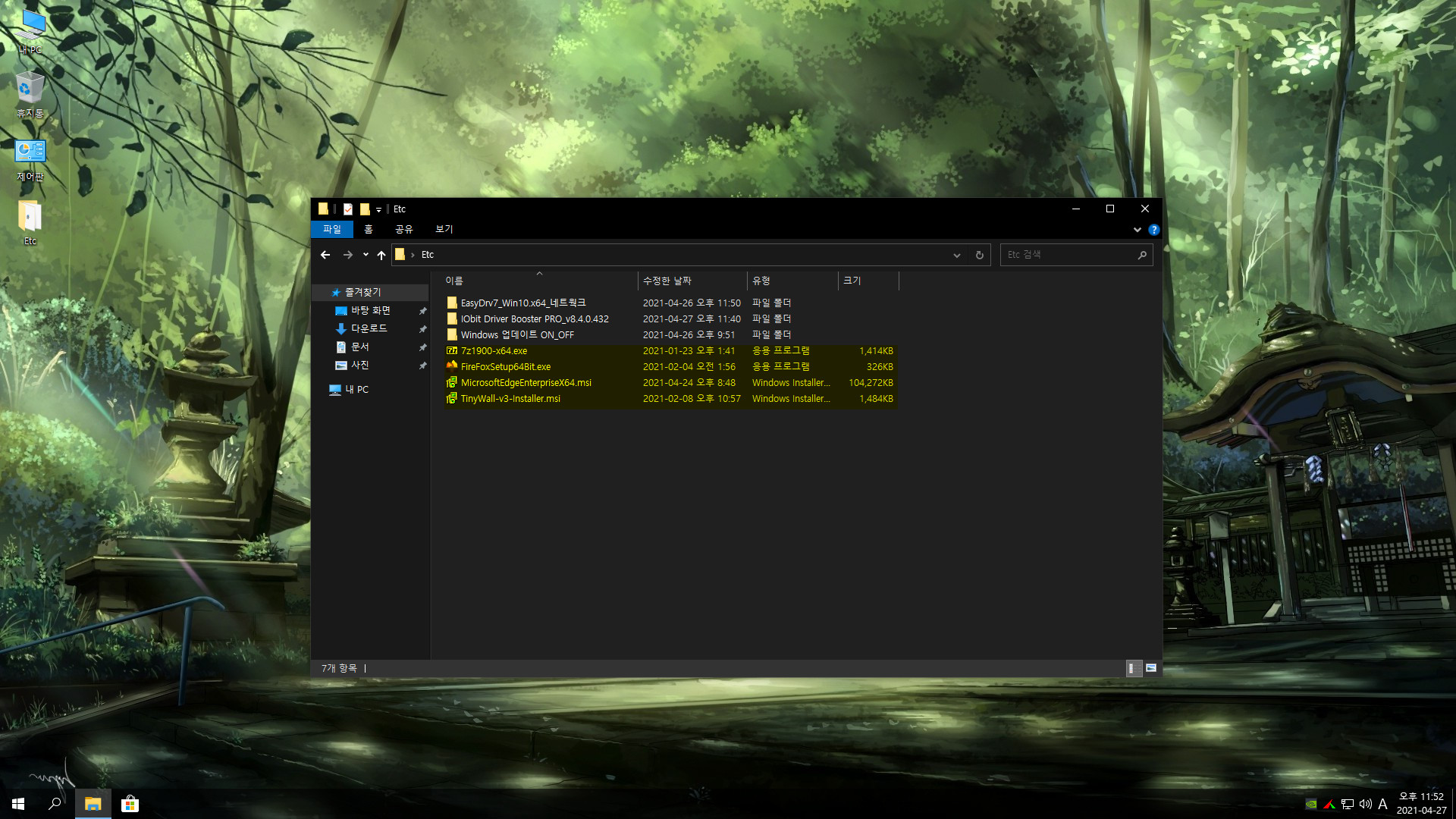The image size is (1456, 819).
Task: Sort by 크기 column header
Action: pos(868,281)
